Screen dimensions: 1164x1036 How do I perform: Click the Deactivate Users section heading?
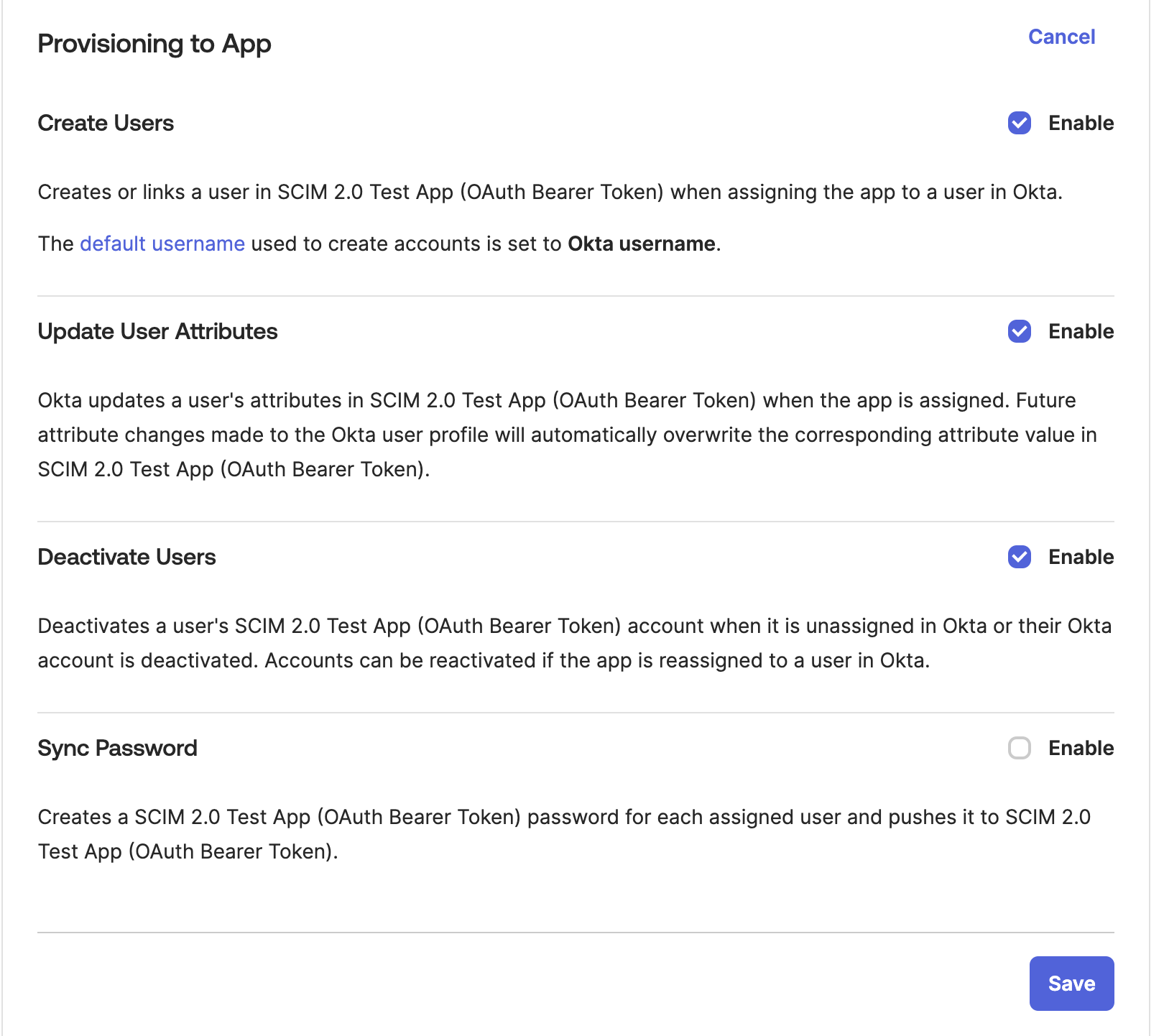(126, 558)
